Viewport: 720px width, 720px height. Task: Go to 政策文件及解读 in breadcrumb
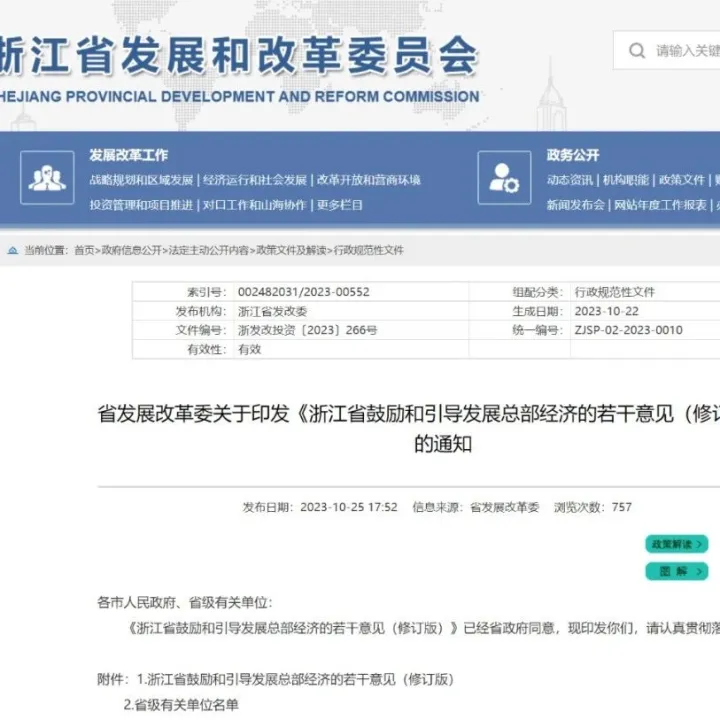coord(291,250)
